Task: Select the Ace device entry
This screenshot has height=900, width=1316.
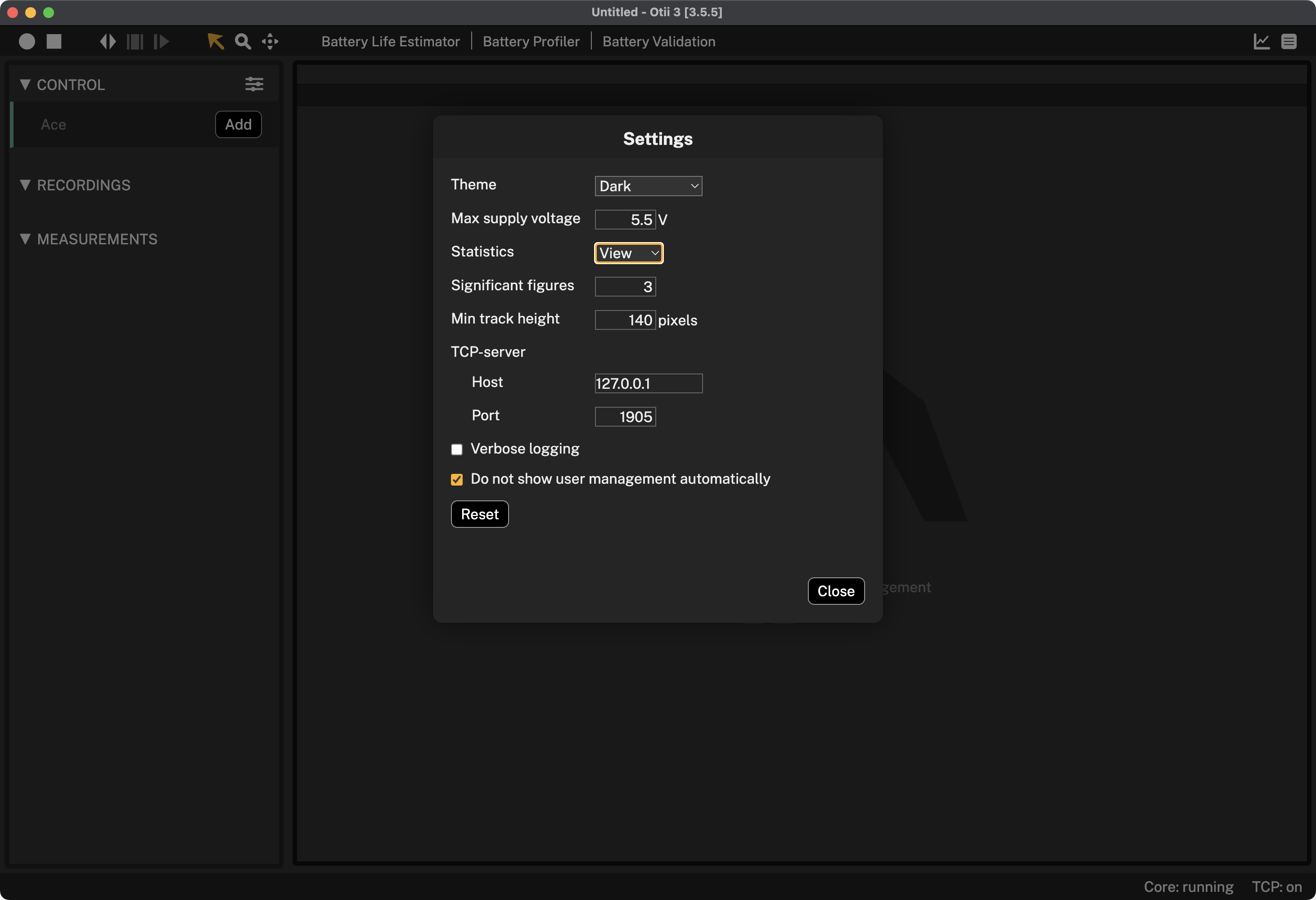Action: [53, 125]
